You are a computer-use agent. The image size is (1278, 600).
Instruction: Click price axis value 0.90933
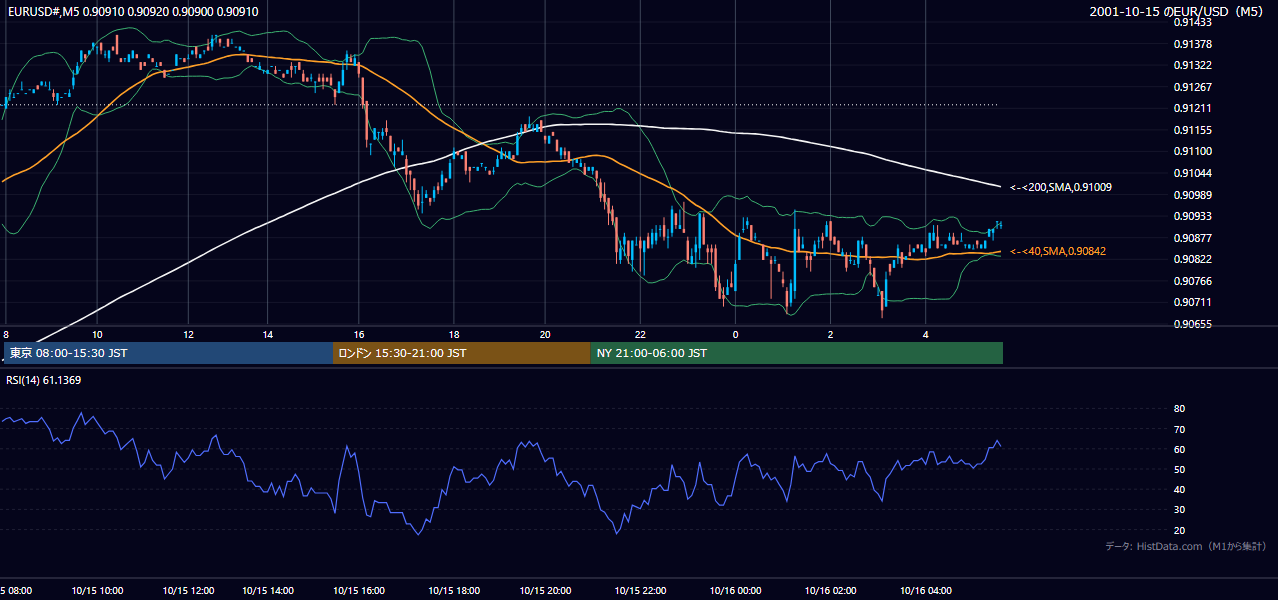pyautogui.click(x=1193, y=216)
